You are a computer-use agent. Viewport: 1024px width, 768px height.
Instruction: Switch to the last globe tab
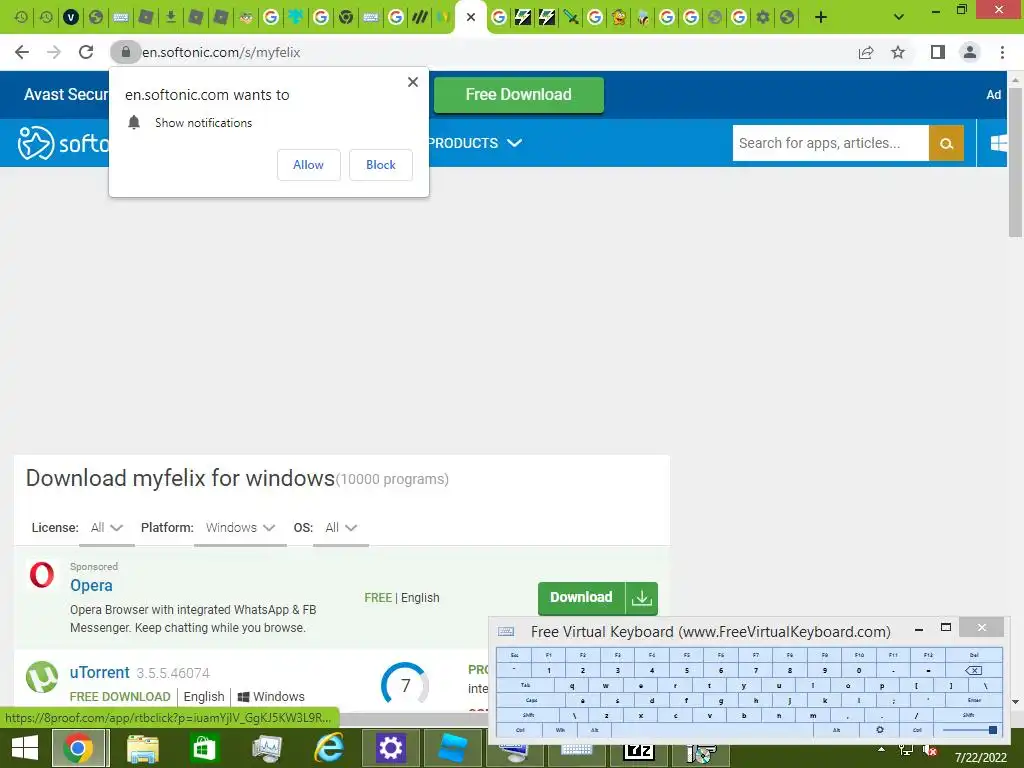pyautogui.click(x=788, y=18)
